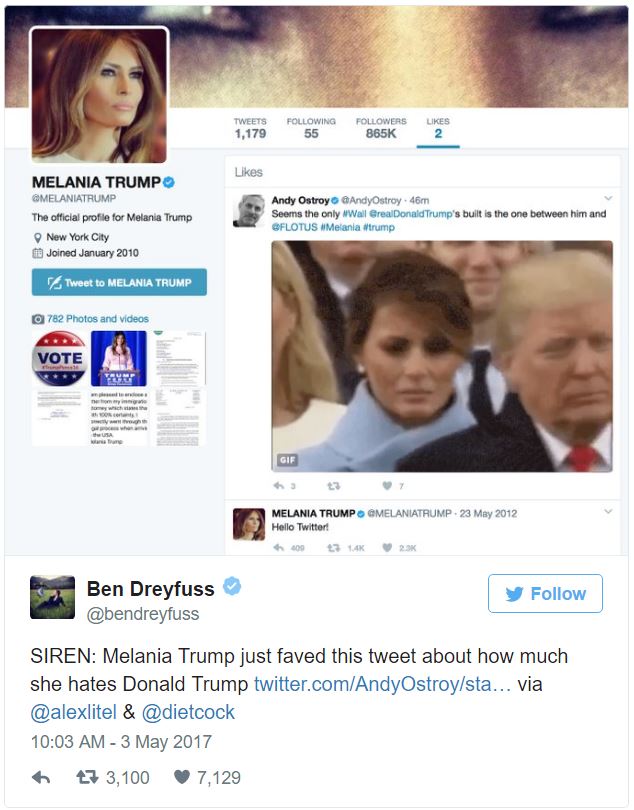Click retweet icon on Hello Twitter tweet
The image size is (634, 810).
(334, 548)
